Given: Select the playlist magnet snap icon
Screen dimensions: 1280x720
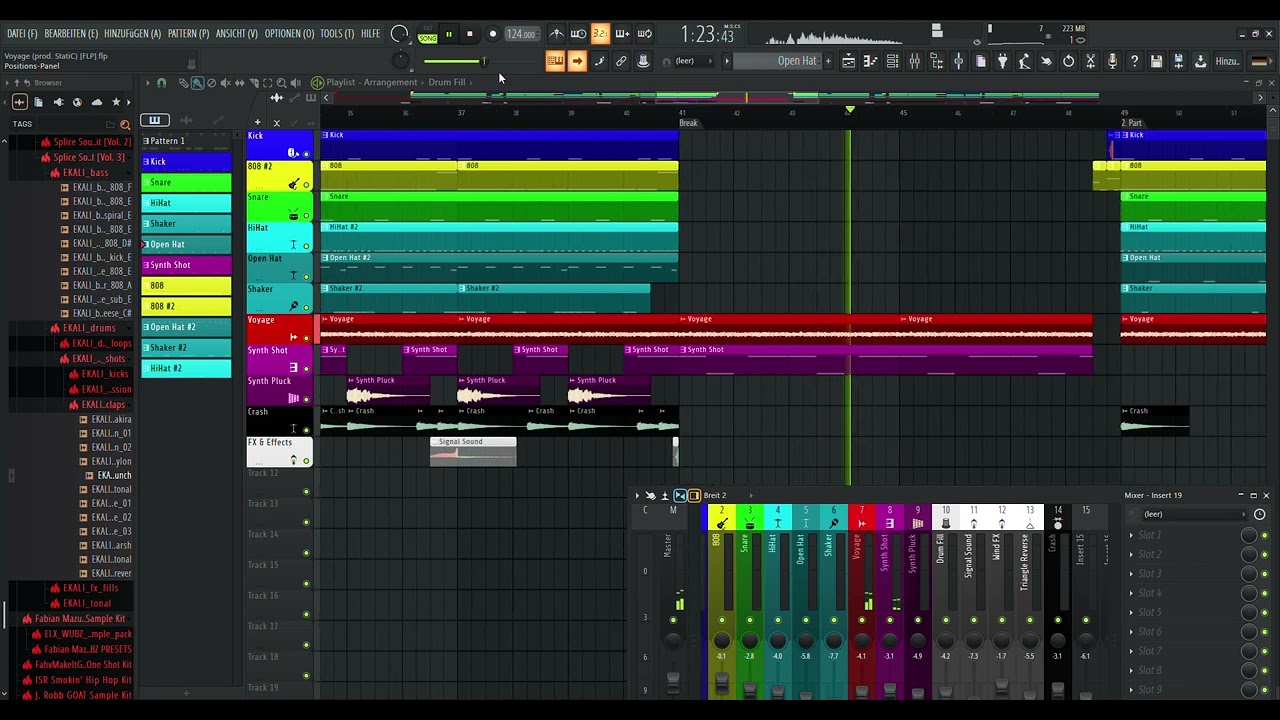Looking at the screenshot, I should [161, 83].
